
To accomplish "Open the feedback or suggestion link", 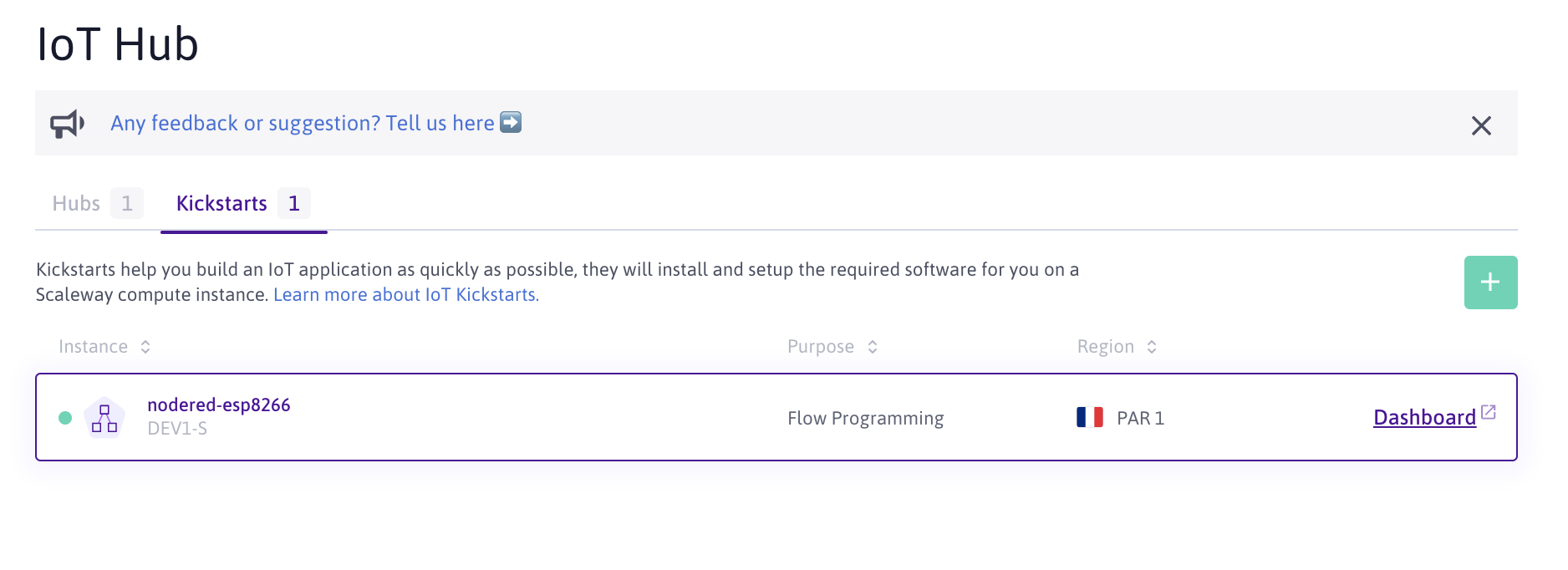I will point(302,123).
